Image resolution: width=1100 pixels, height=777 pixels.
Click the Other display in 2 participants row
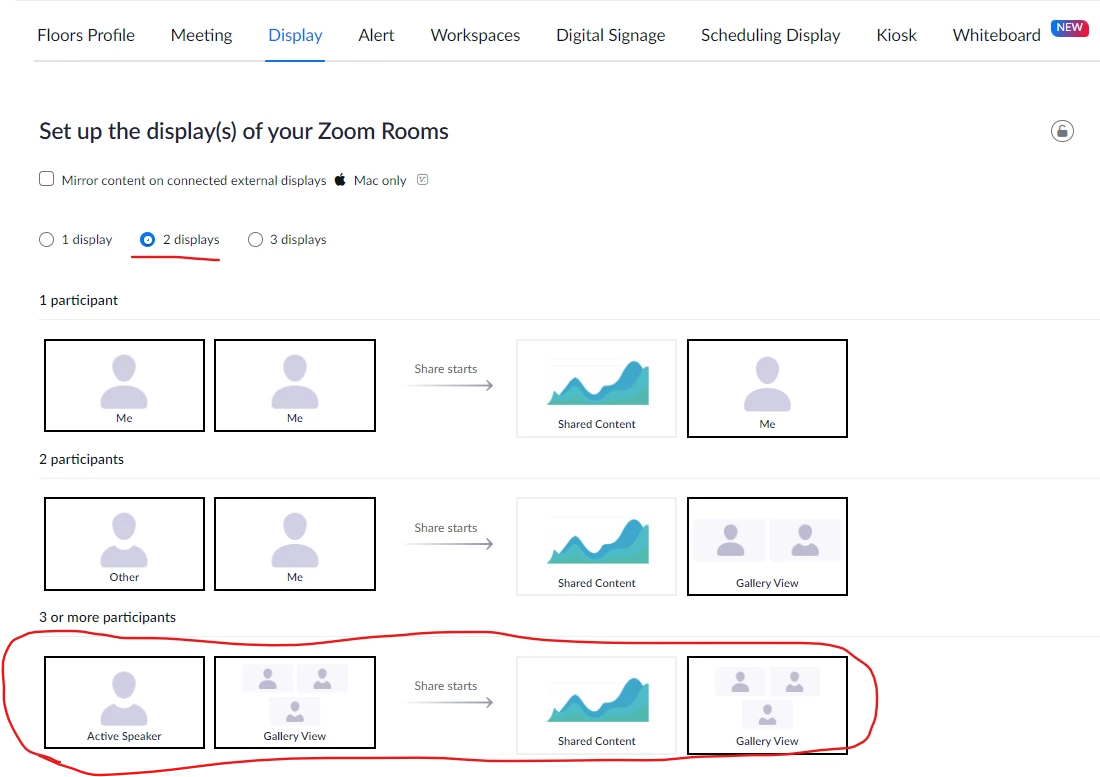(x=124, y=544)
